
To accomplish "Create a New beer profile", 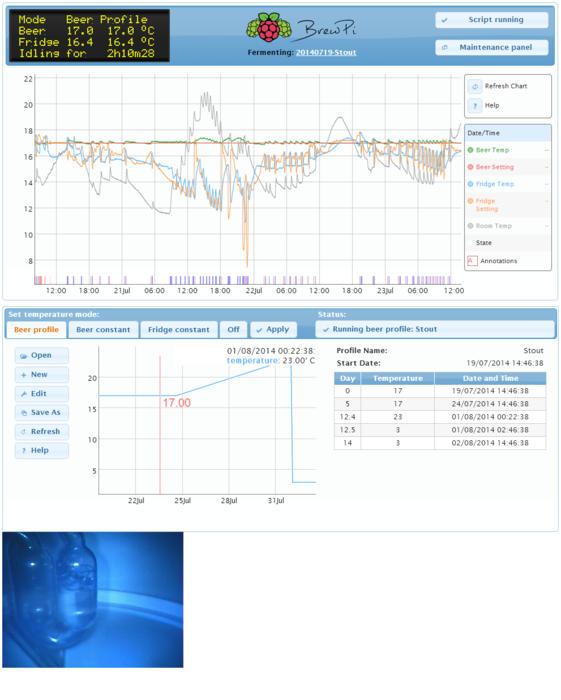I will point(42,375).
